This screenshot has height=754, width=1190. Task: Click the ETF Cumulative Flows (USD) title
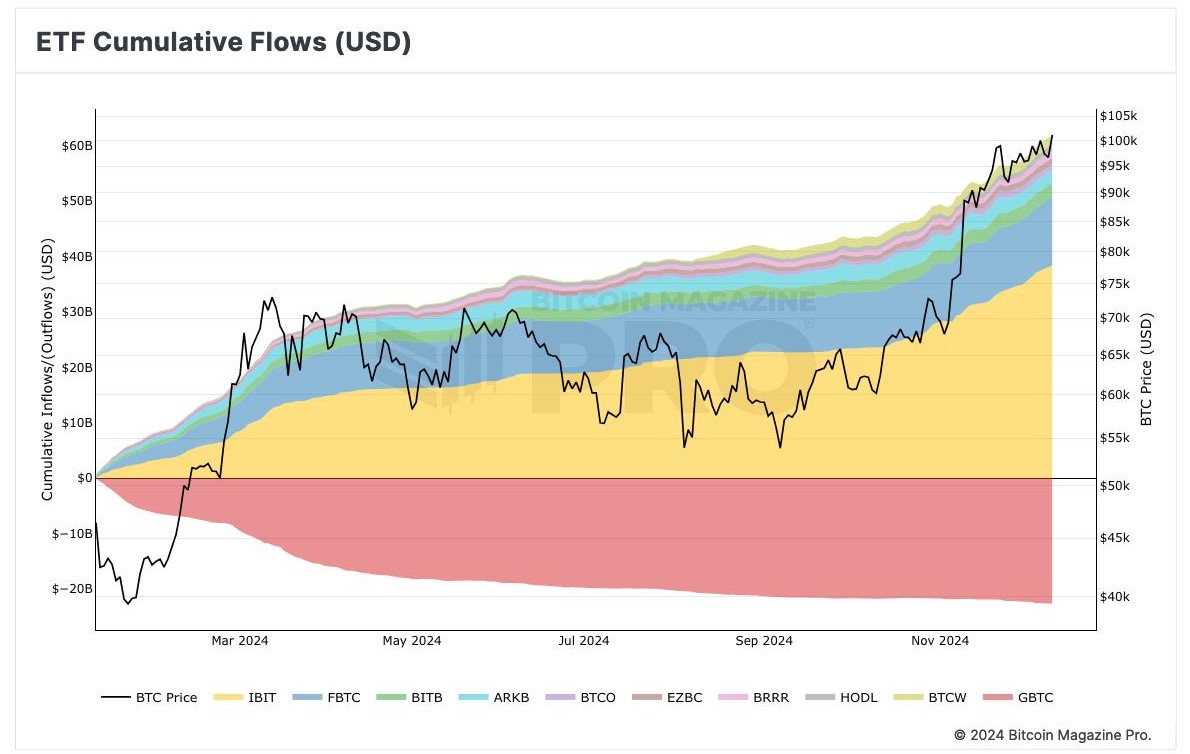(224, 42)
